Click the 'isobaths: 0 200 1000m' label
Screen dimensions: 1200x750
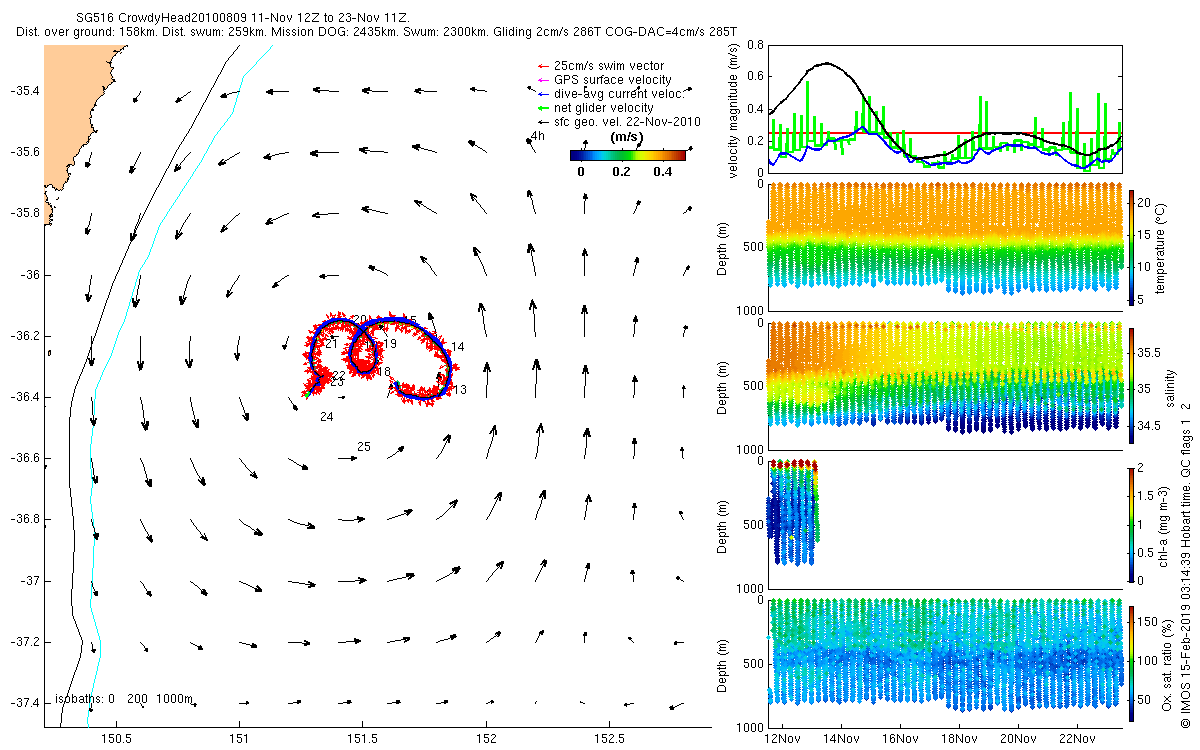click(124, 699)
